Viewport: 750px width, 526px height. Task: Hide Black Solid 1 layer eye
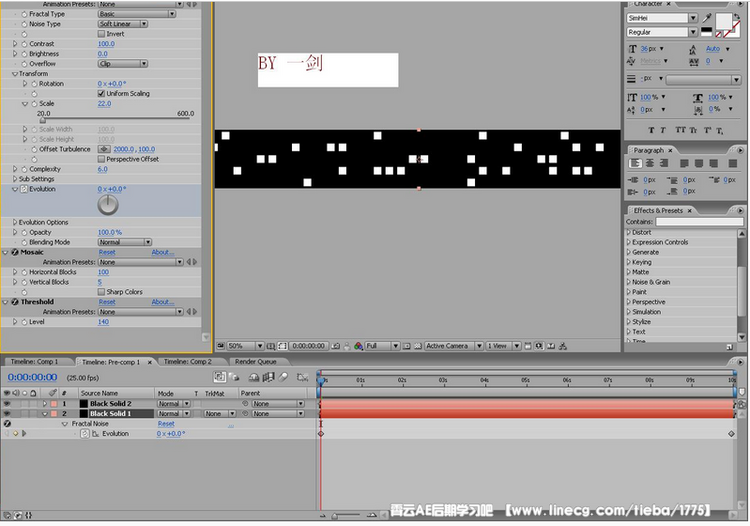click(x=7, y=414)
